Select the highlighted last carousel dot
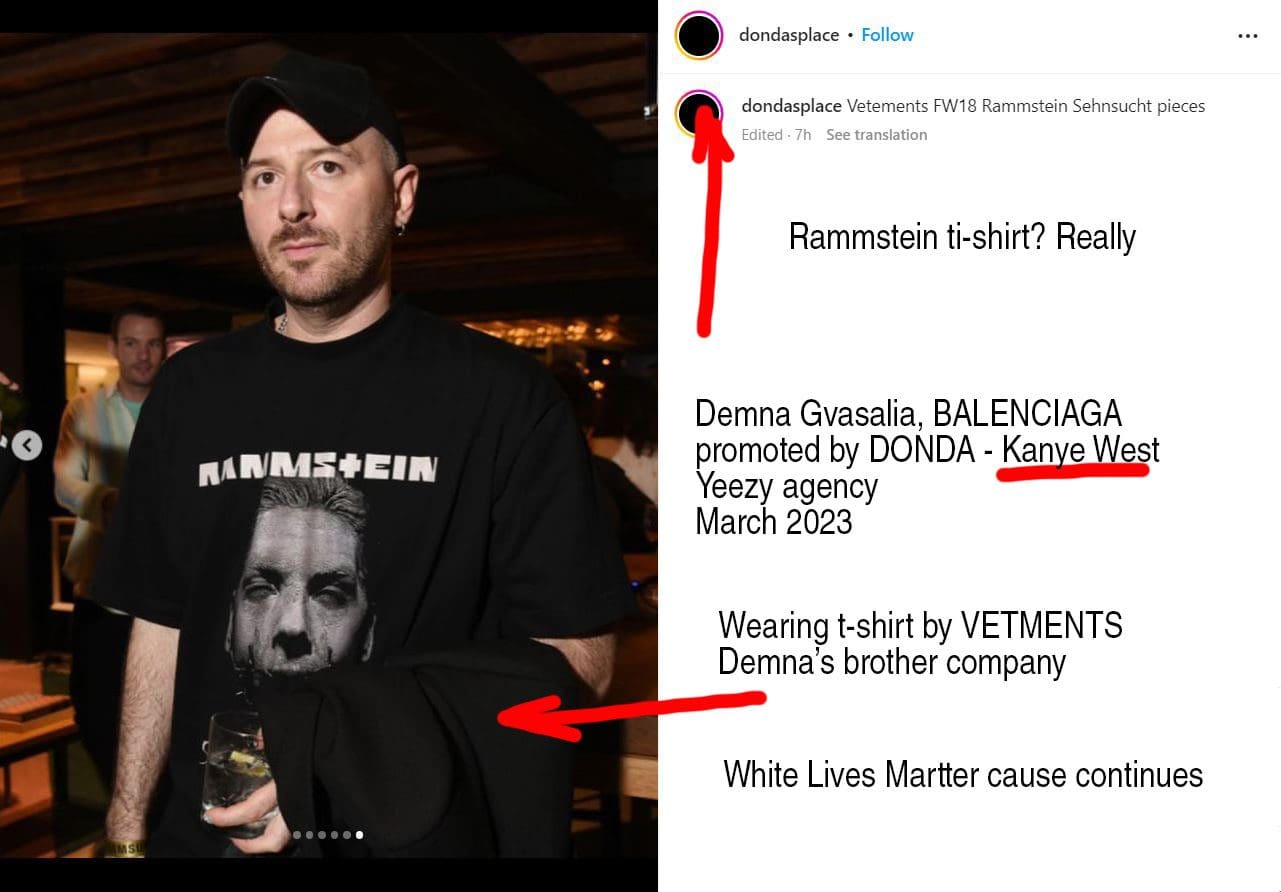 [359, 834]
